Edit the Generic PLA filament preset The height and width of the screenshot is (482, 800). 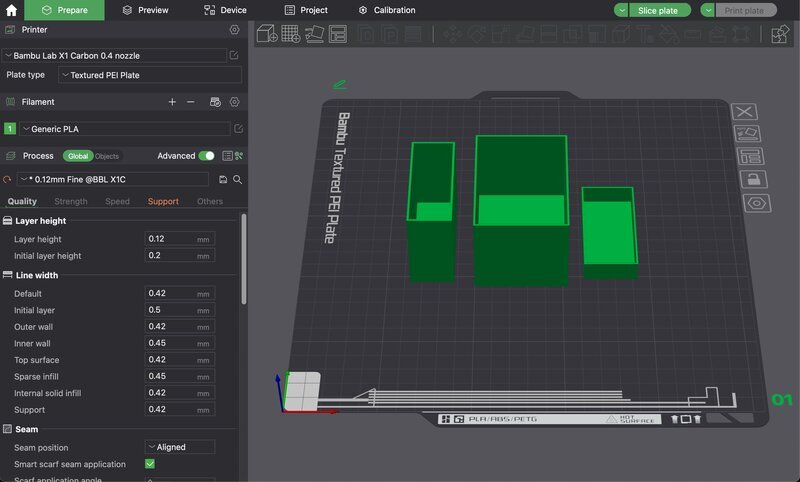(x=238, y=129)
